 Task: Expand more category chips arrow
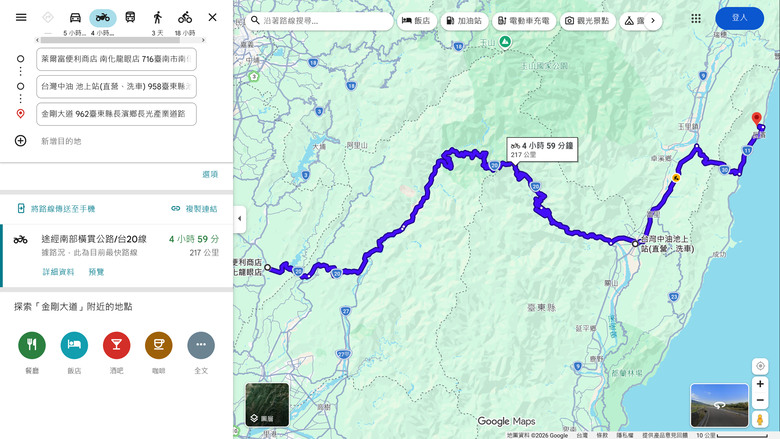[653, 21]
